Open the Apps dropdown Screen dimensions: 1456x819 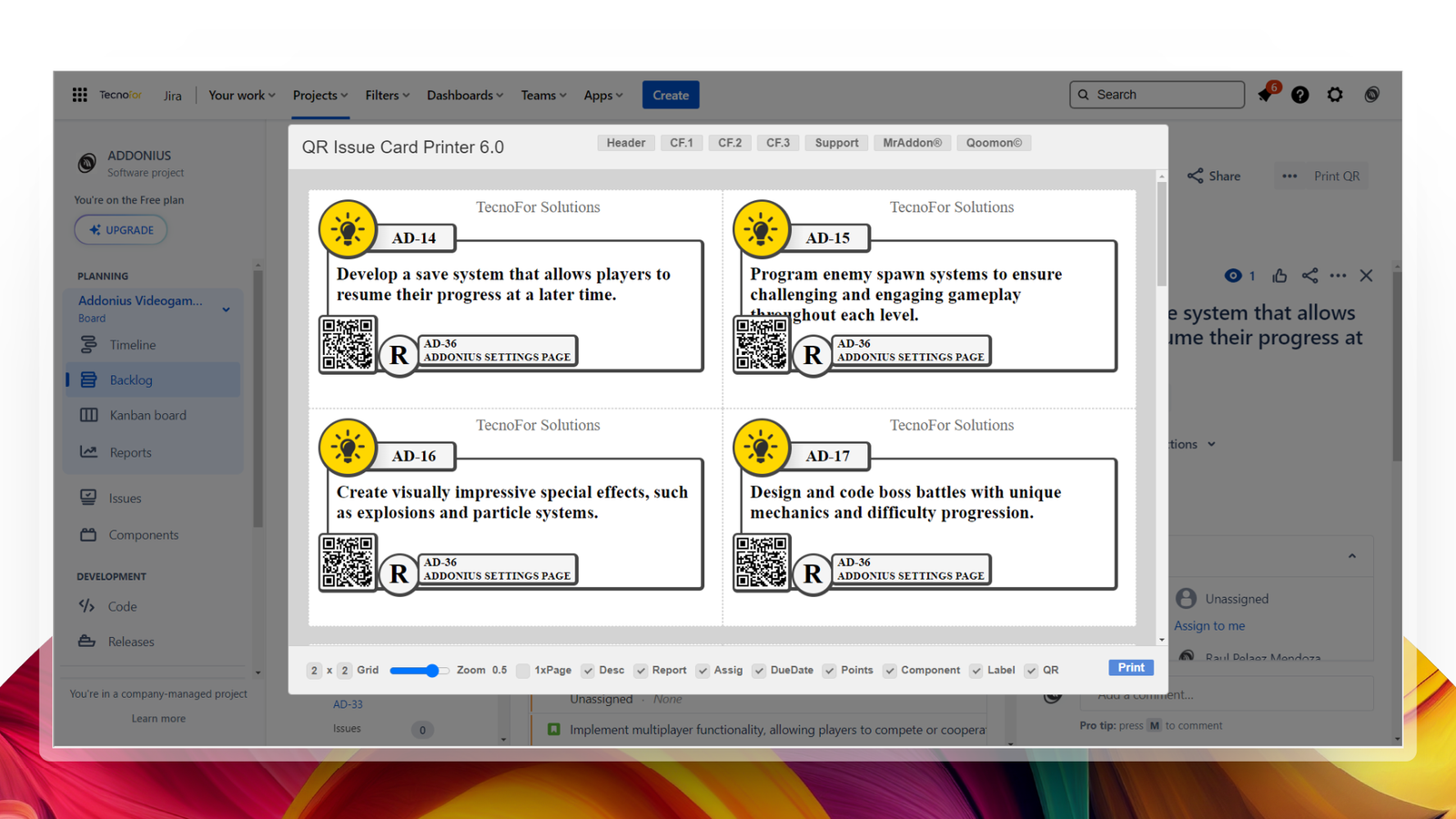(x=603, y=95)
